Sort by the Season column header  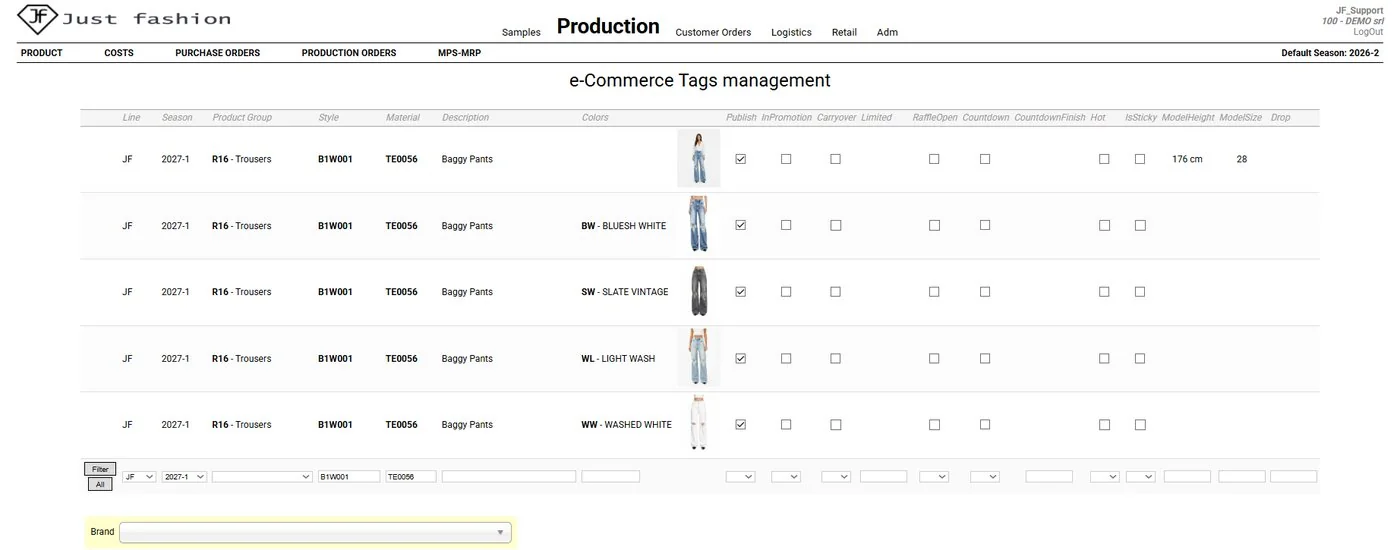coord(177,117)
